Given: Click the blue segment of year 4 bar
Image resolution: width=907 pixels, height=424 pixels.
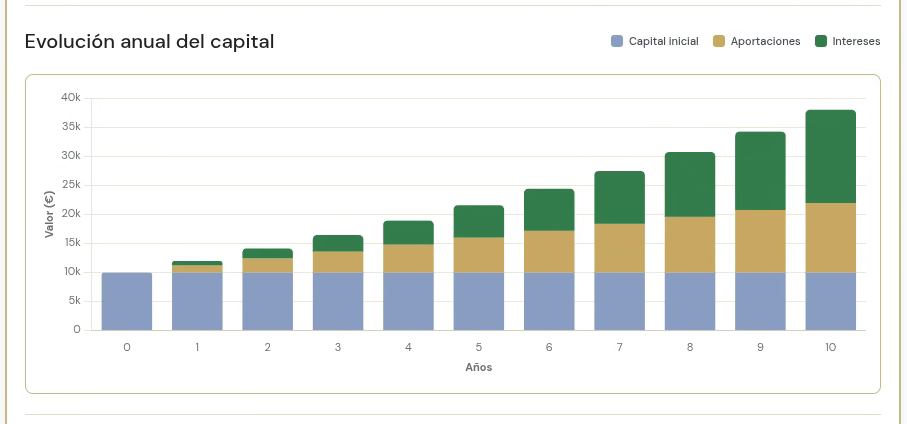Looking at the screenshot, I should click(408, 301).
